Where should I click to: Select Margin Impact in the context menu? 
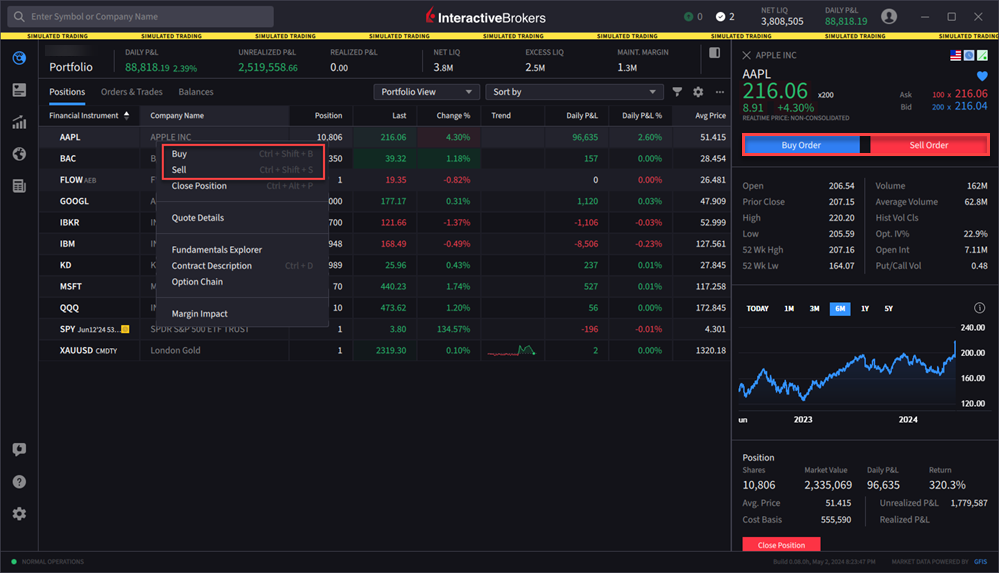coord(242,314)
